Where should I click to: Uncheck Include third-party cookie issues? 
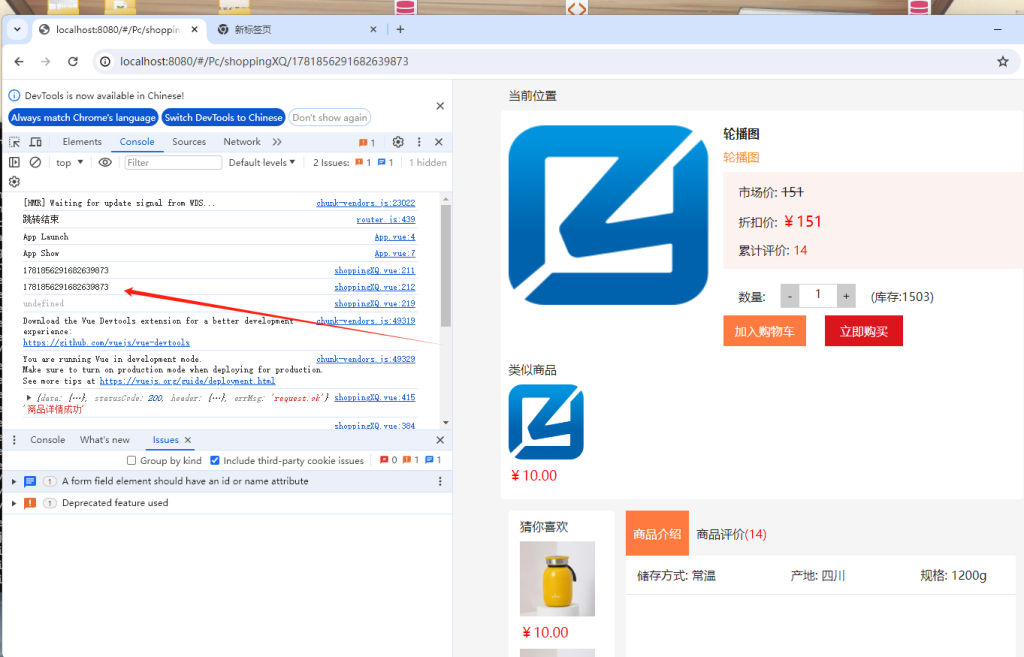click(x=215, y=461)
